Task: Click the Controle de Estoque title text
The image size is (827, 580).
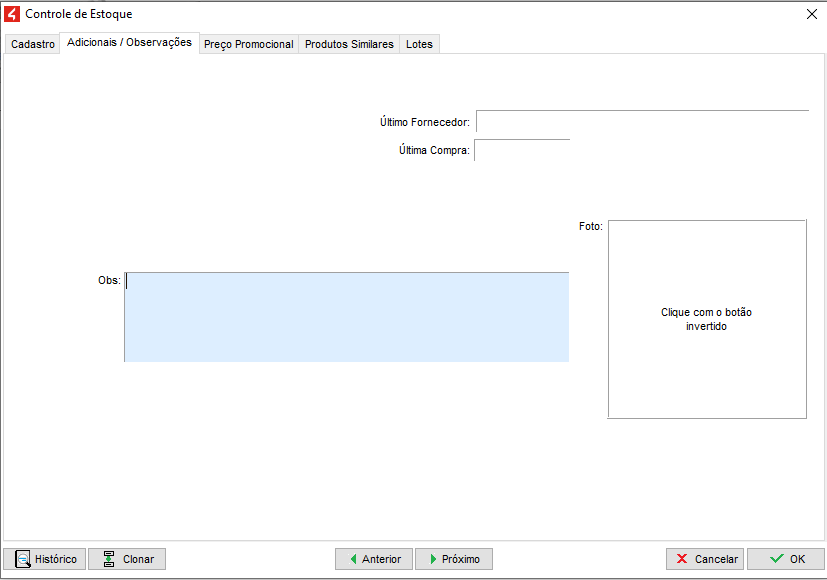Action: click(x=78, y=14)
